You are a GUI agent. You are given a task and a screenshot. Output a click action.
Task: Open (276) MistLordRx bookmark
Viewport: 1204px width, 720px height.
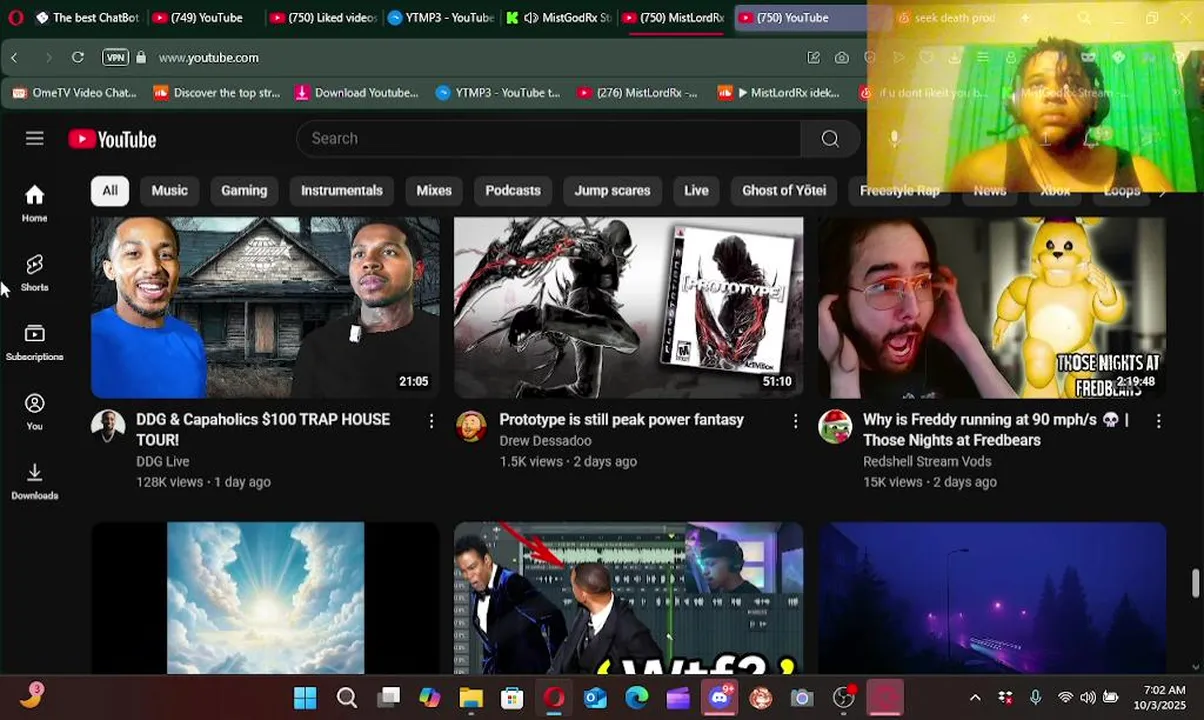pyautogui.click(x=637, y=93)
